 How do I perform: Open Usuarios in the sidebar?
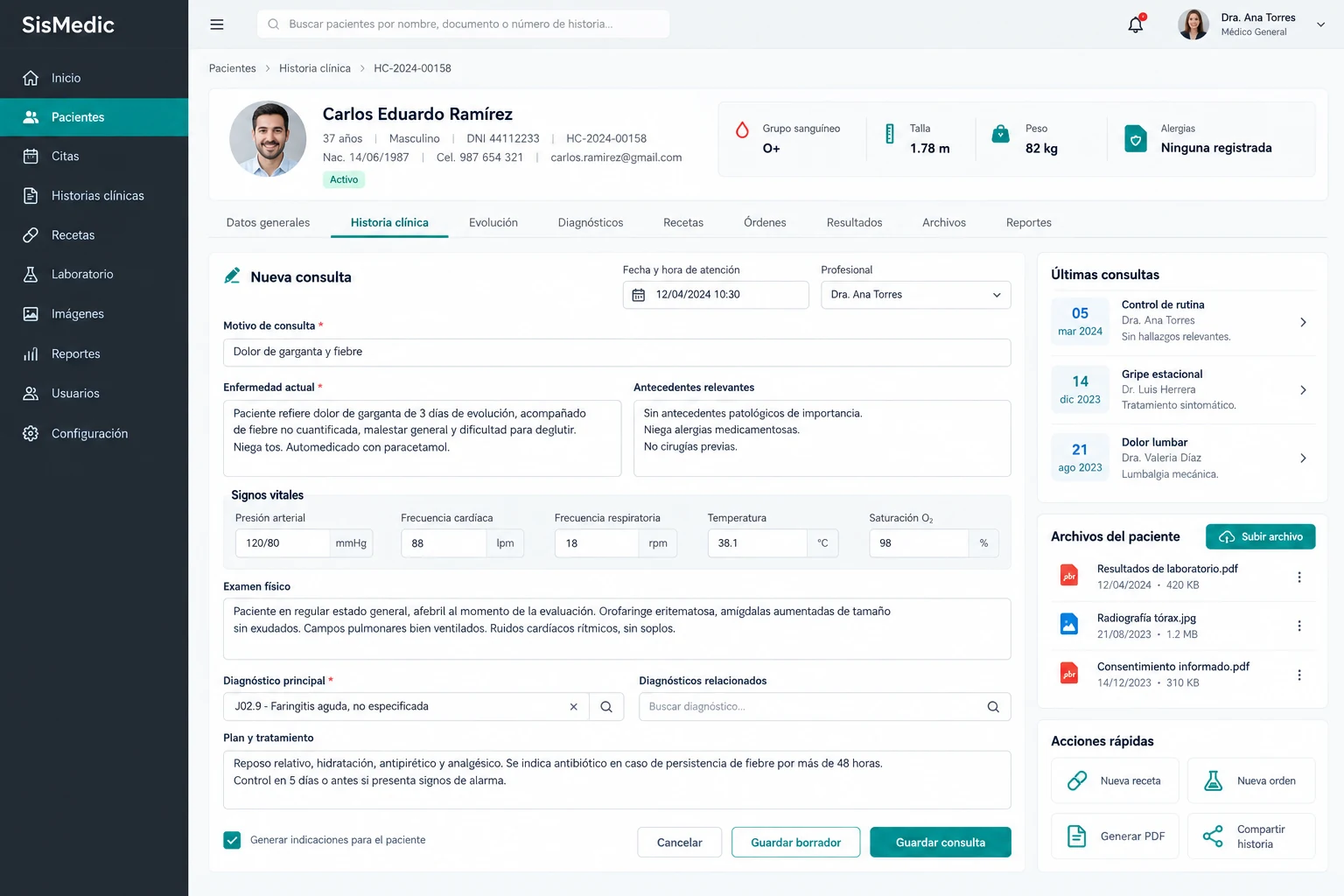click(x=94, y=393)
